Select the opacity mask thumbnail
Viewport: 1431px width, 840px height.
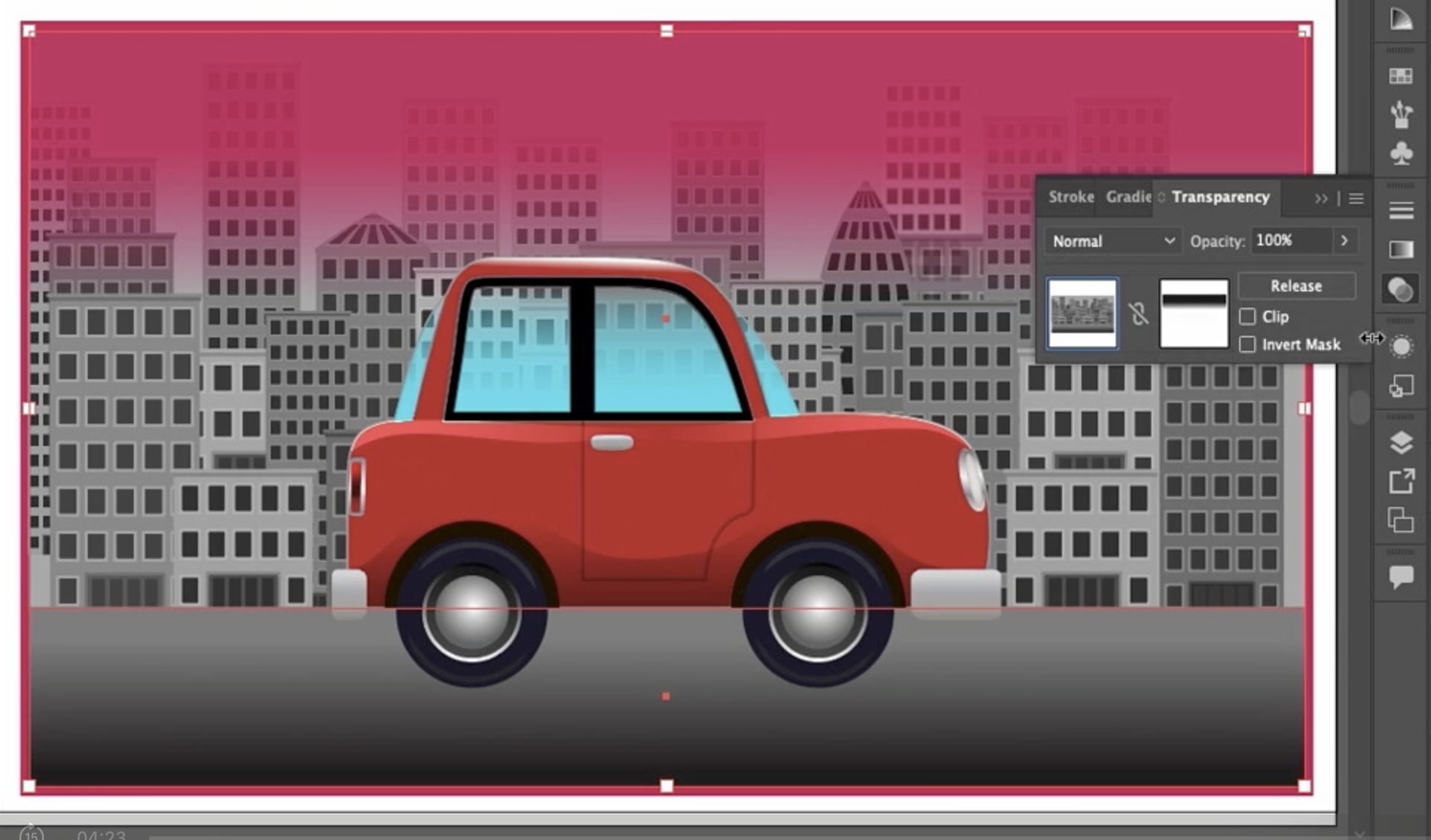[1193, 314]
